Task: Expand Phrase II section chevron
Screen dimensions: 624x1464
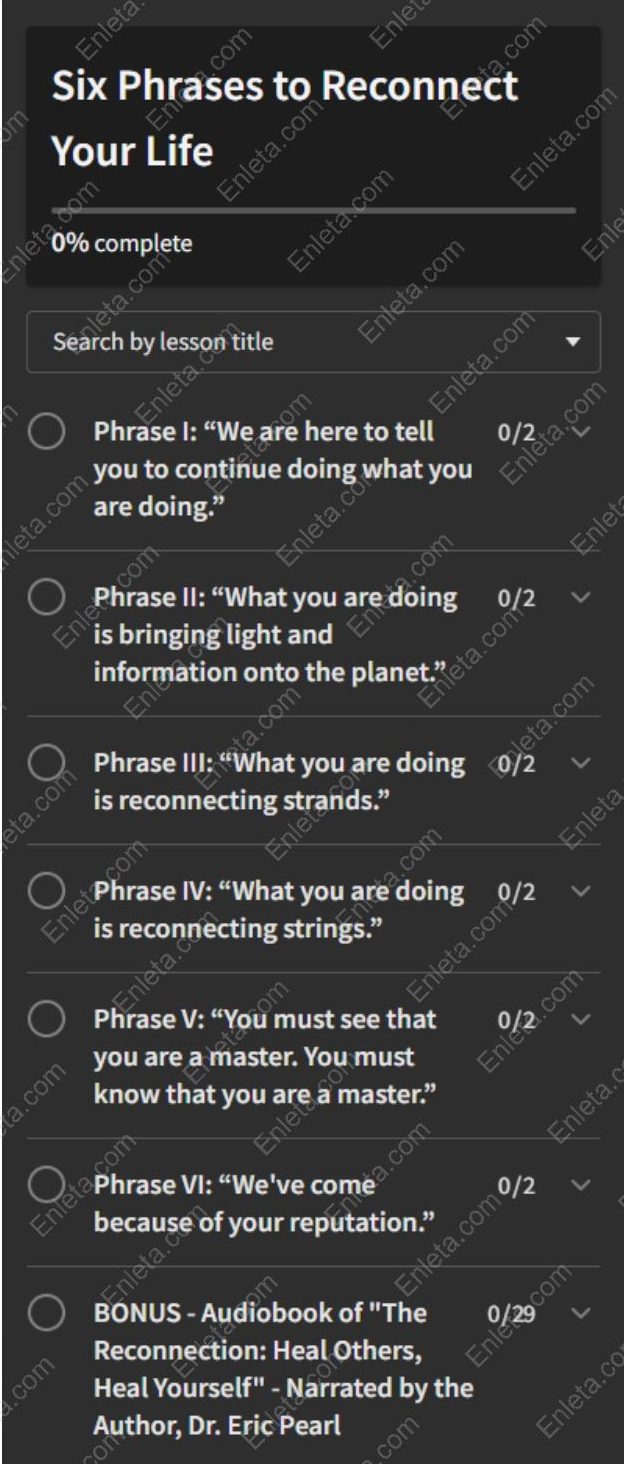Action: [580, 598]
